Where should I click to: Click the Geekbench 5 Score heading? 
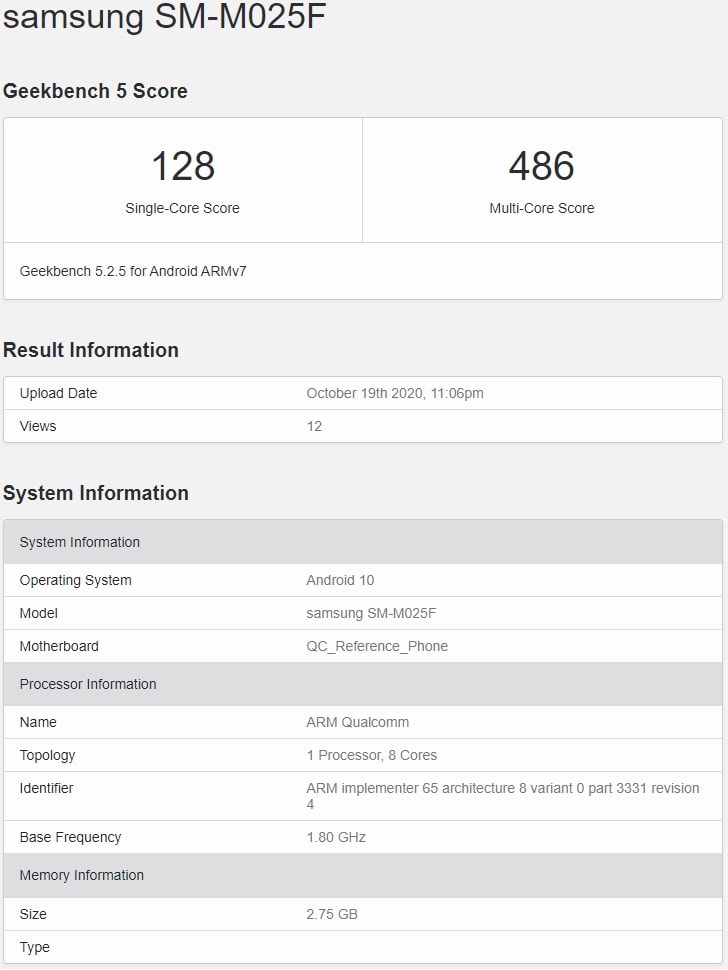coord(95,91)
